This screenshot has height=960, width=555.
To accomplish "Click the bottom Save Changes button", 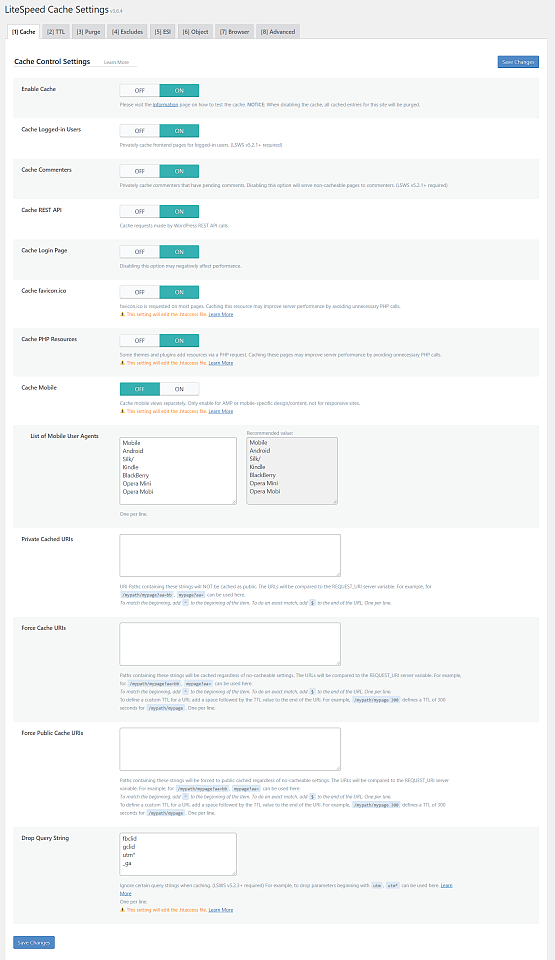I will pos(34,942).
